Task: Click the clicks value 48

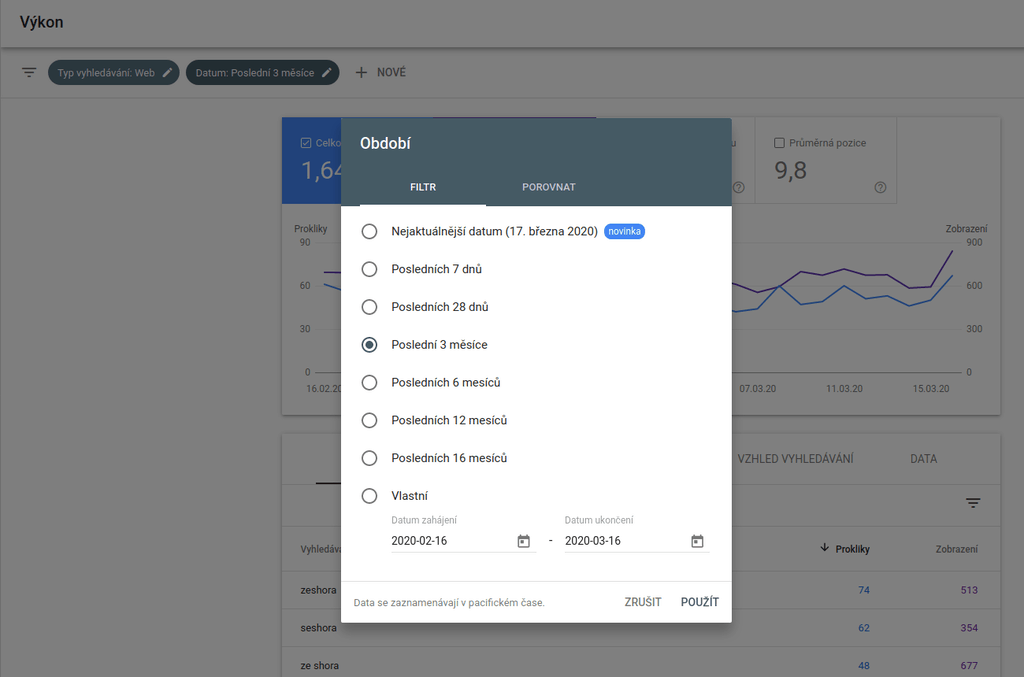Action: coord(863,666)
